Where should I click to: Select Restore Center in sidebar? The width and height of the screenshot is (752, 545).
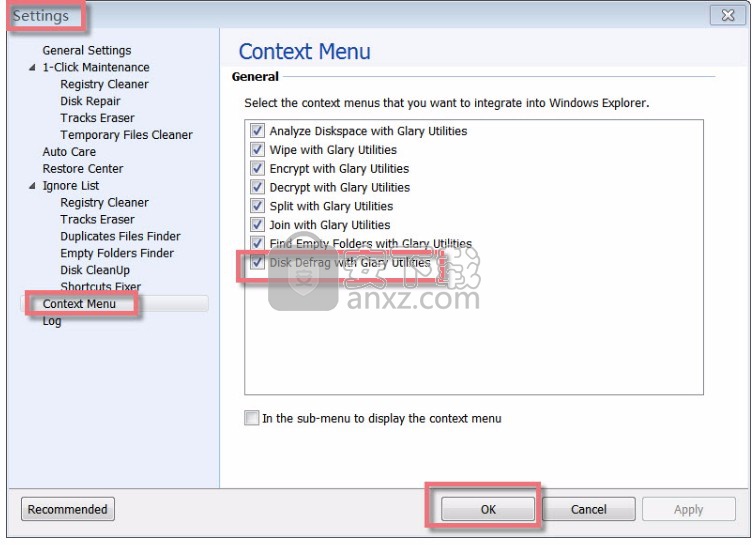coord(82,168)
